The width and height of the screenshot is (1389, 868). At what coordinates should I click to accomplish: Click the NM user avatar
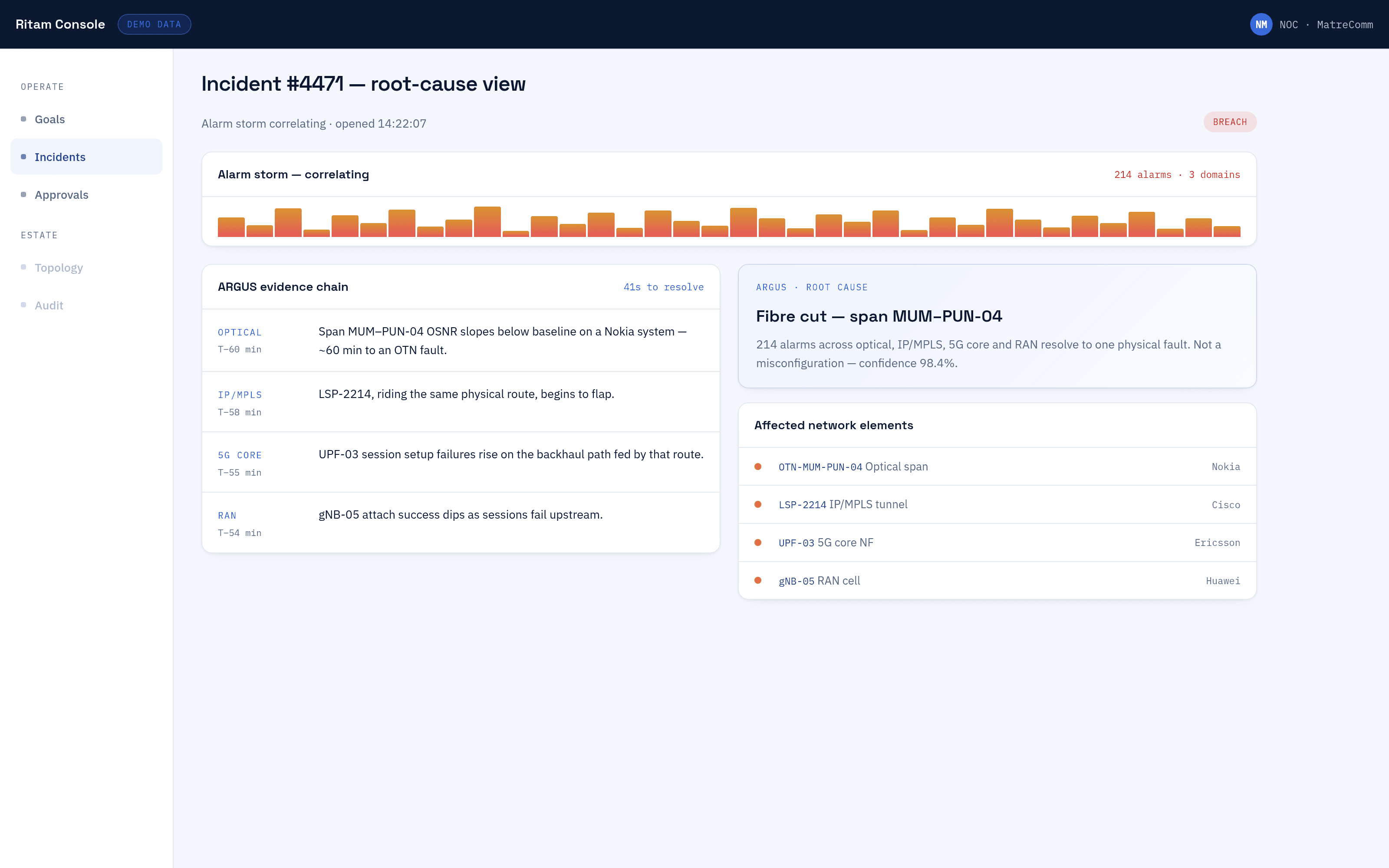1261,24
